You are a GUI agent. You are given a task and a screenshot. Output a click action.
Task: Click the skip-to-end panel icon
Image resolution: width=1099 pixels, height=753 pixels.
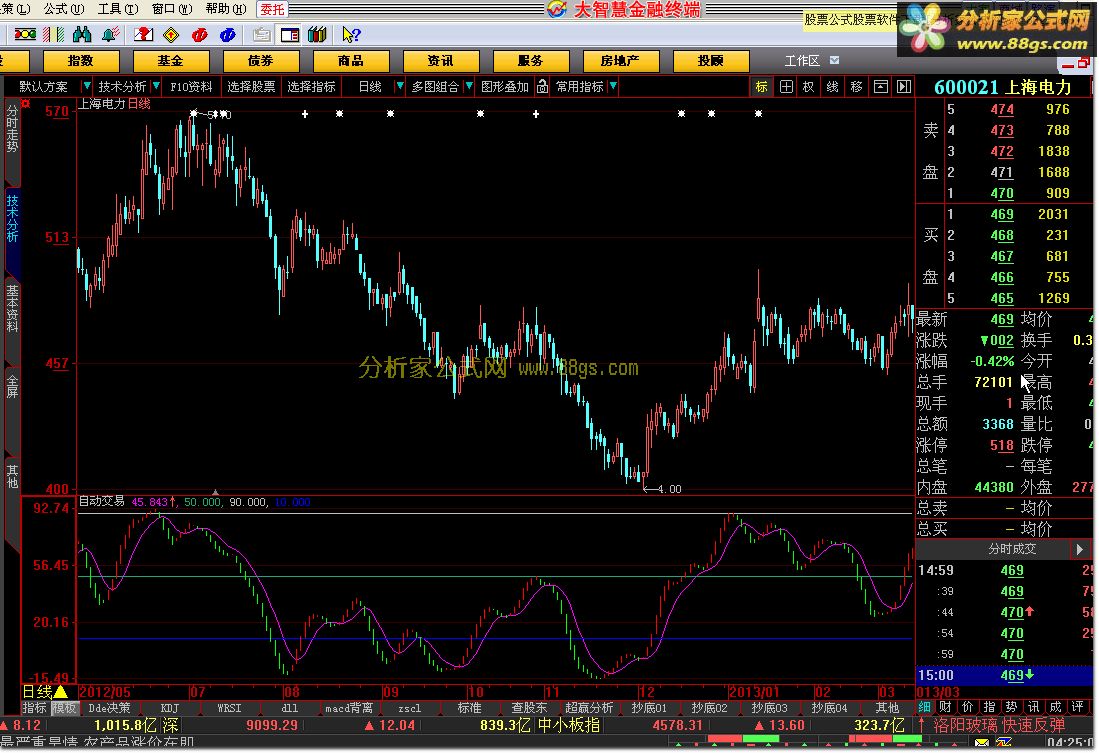click(904, 86)
